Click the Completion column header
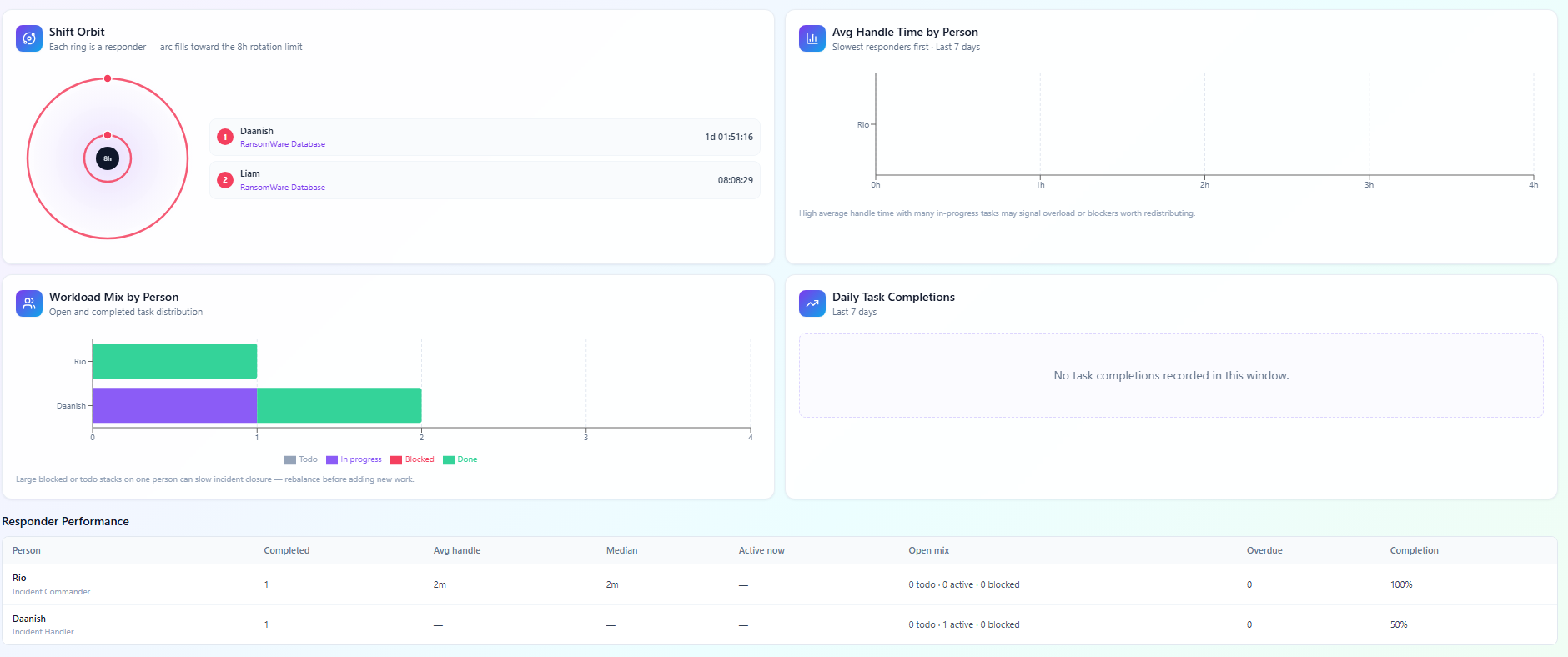Screen dimensions: 1568x657 [x=1414, y=550]
